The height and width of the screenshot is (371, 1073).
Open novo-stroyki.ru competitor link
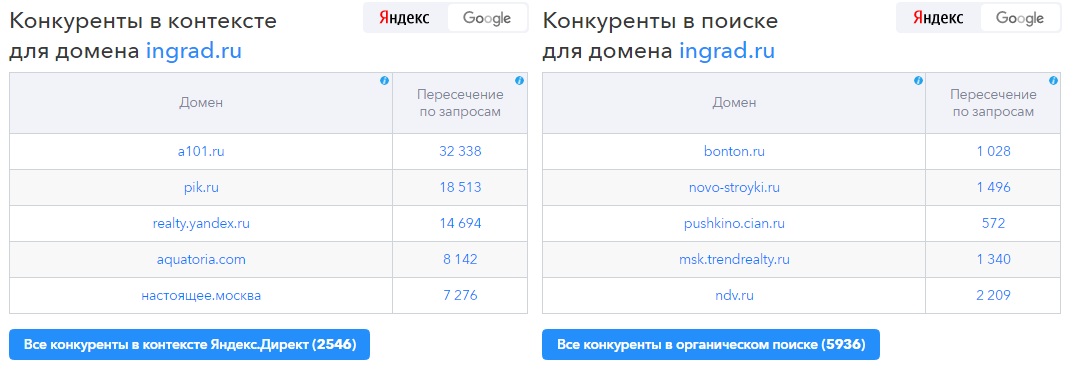tap(734, 188)
